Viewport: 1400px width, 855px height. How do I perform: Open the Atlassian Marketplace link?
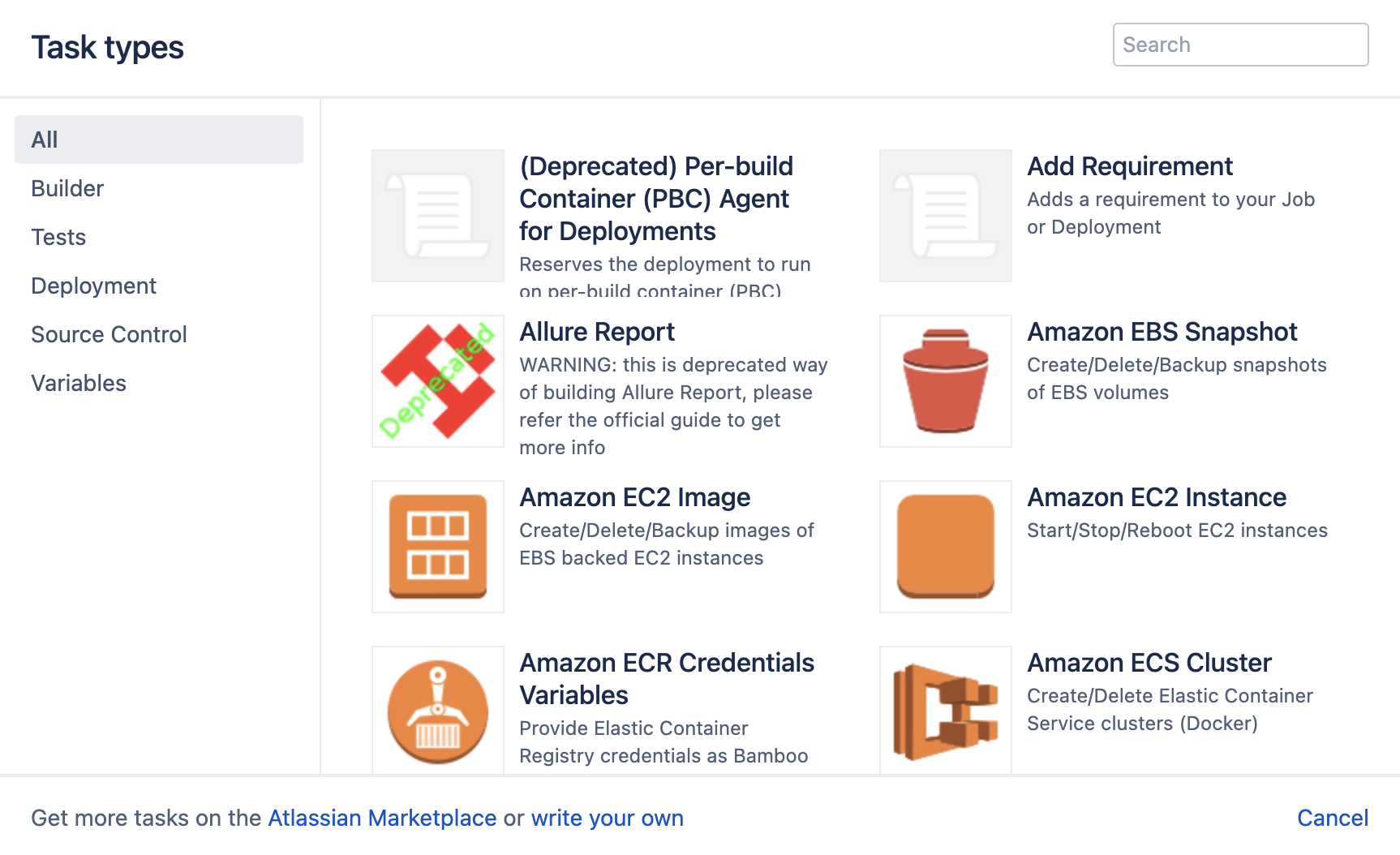(x=382, y=818)
